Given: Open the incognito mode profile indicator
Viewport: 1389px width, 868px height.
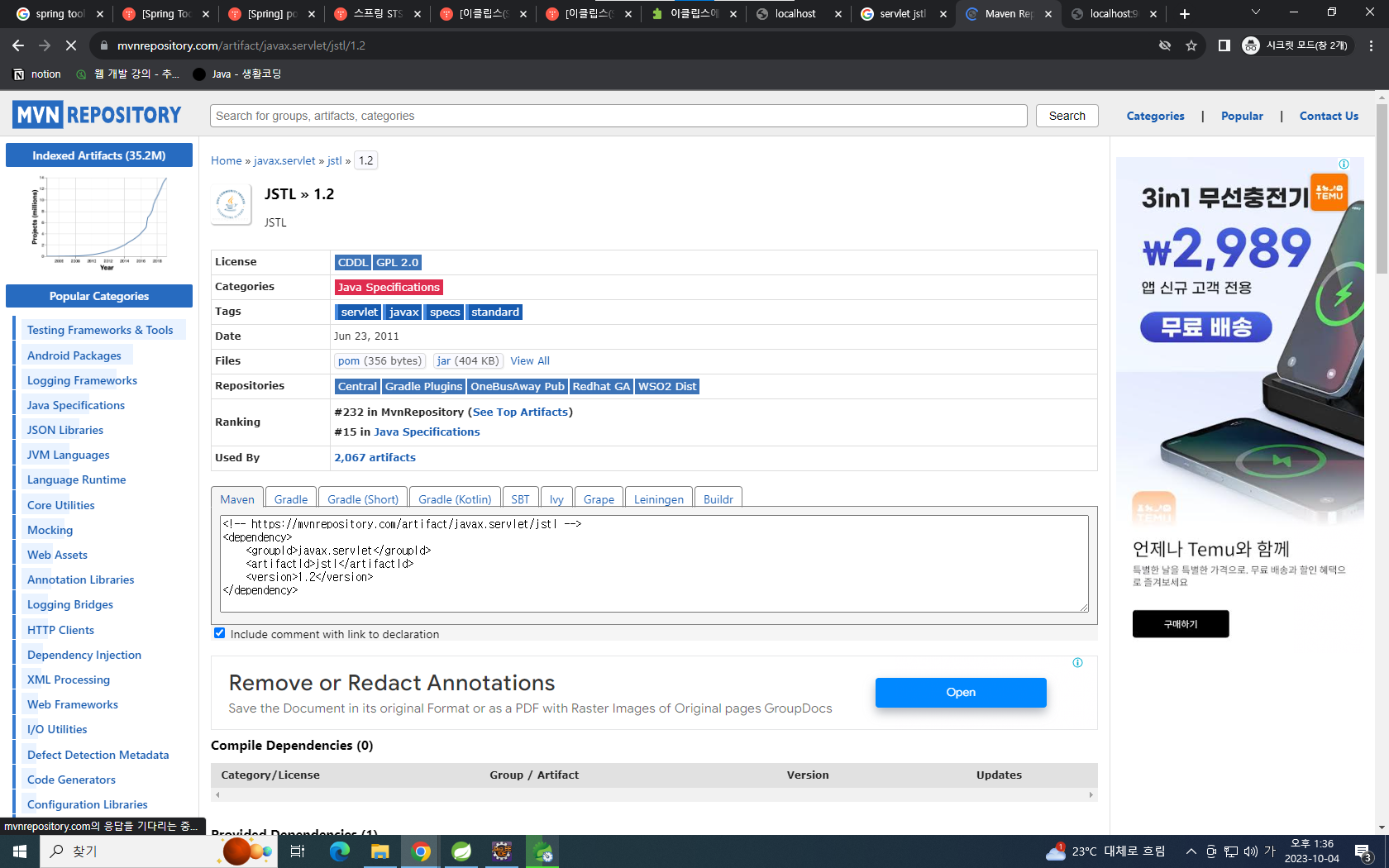Looking at the screenshot, I should click(1296, 45).
